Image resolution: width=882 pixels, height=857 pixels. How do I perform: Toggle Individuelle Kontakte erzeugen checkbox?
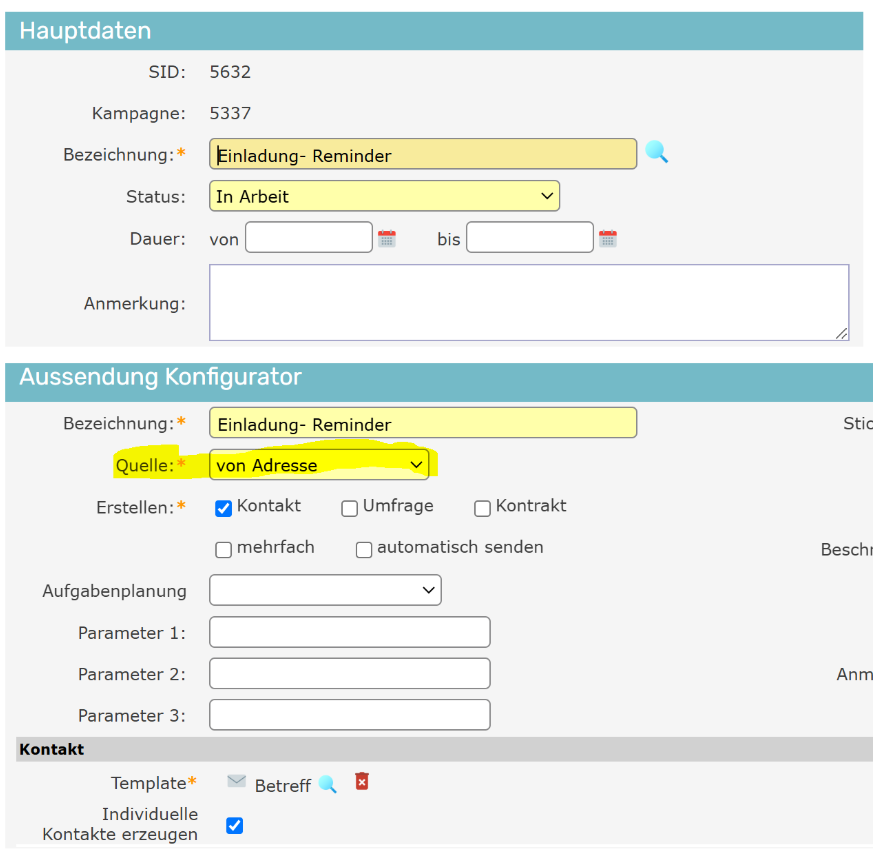pyautogui.click(x=234, y=825)
